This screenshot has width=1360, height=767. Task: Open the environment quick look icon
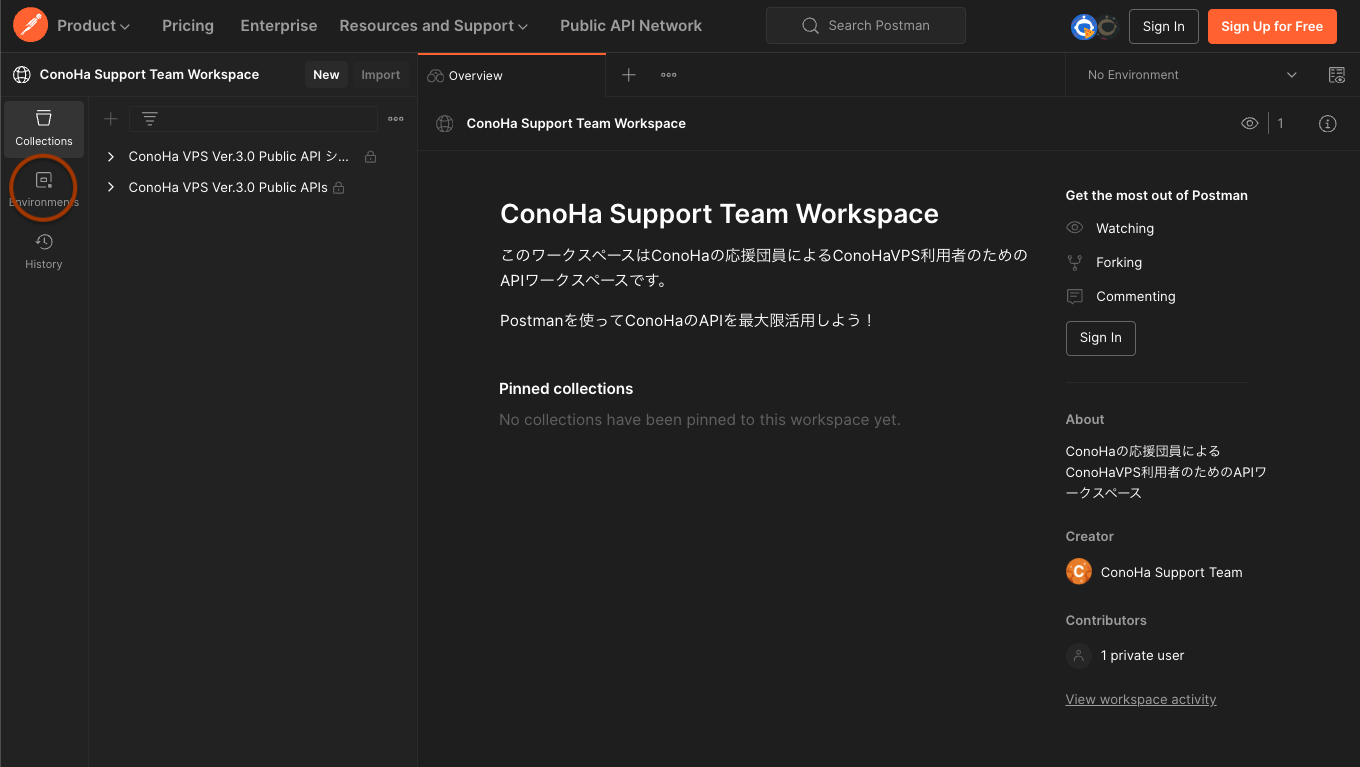pyautogui.click(x=1336, y=75)
